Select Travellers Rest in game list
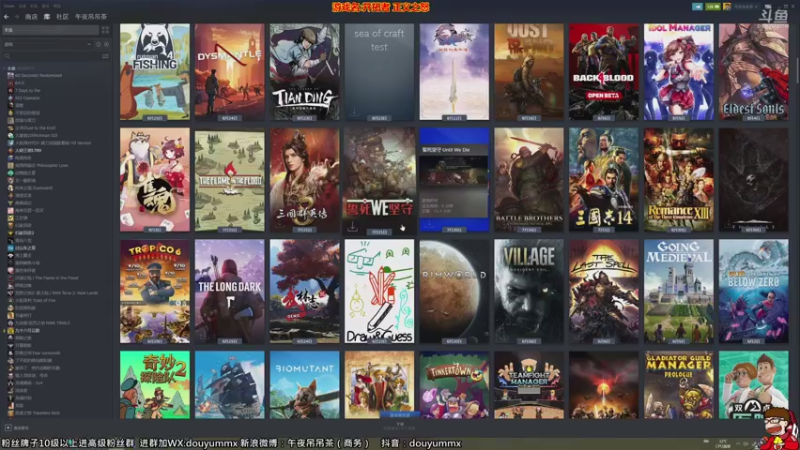Image resolution: width=800 pixels, height=450 pixels. coord(33,413)
